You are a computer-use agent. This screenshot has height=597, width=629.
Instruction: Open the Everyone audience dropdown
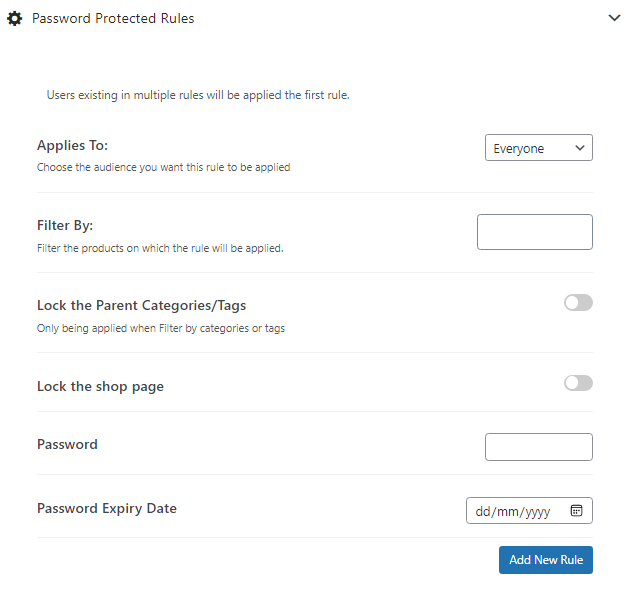pos(538,148)
